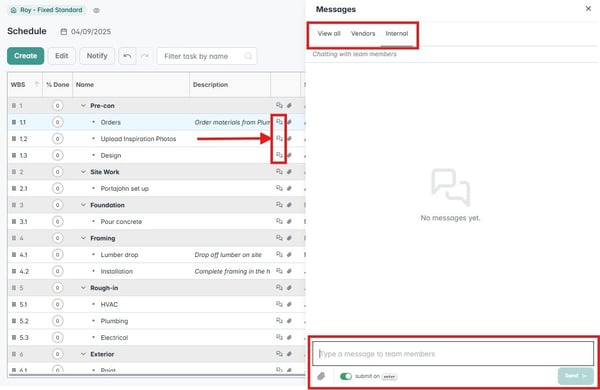
Task: Click the percent done circle for Design
Action: (57, 155)
